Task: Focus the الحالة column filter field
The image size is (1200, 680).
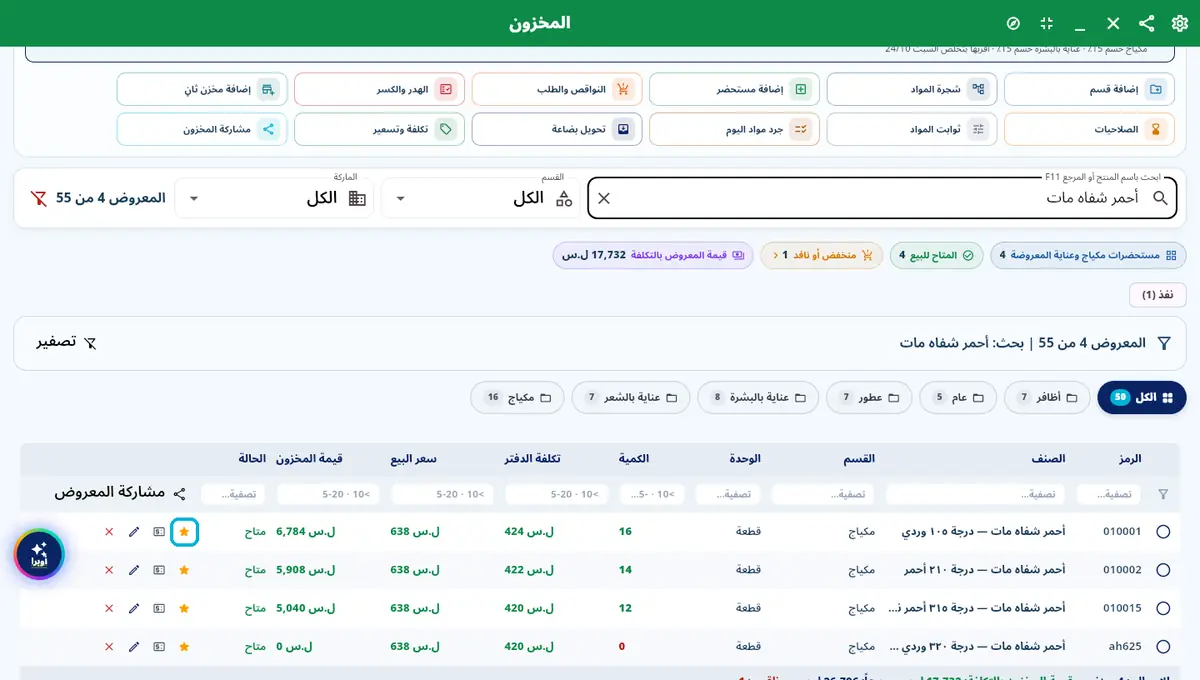Action: coord(234,494)
